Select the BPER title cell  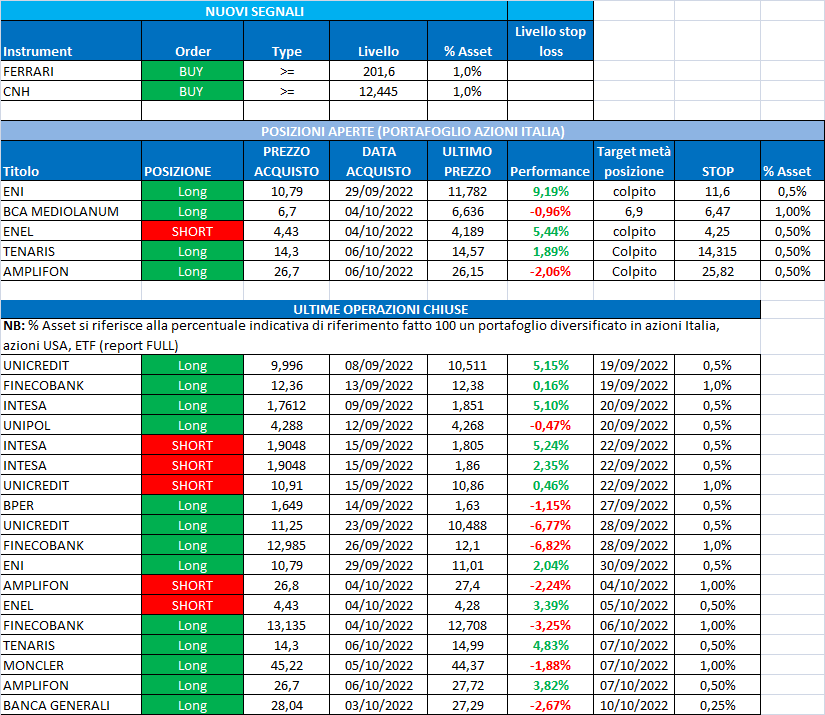71,505
